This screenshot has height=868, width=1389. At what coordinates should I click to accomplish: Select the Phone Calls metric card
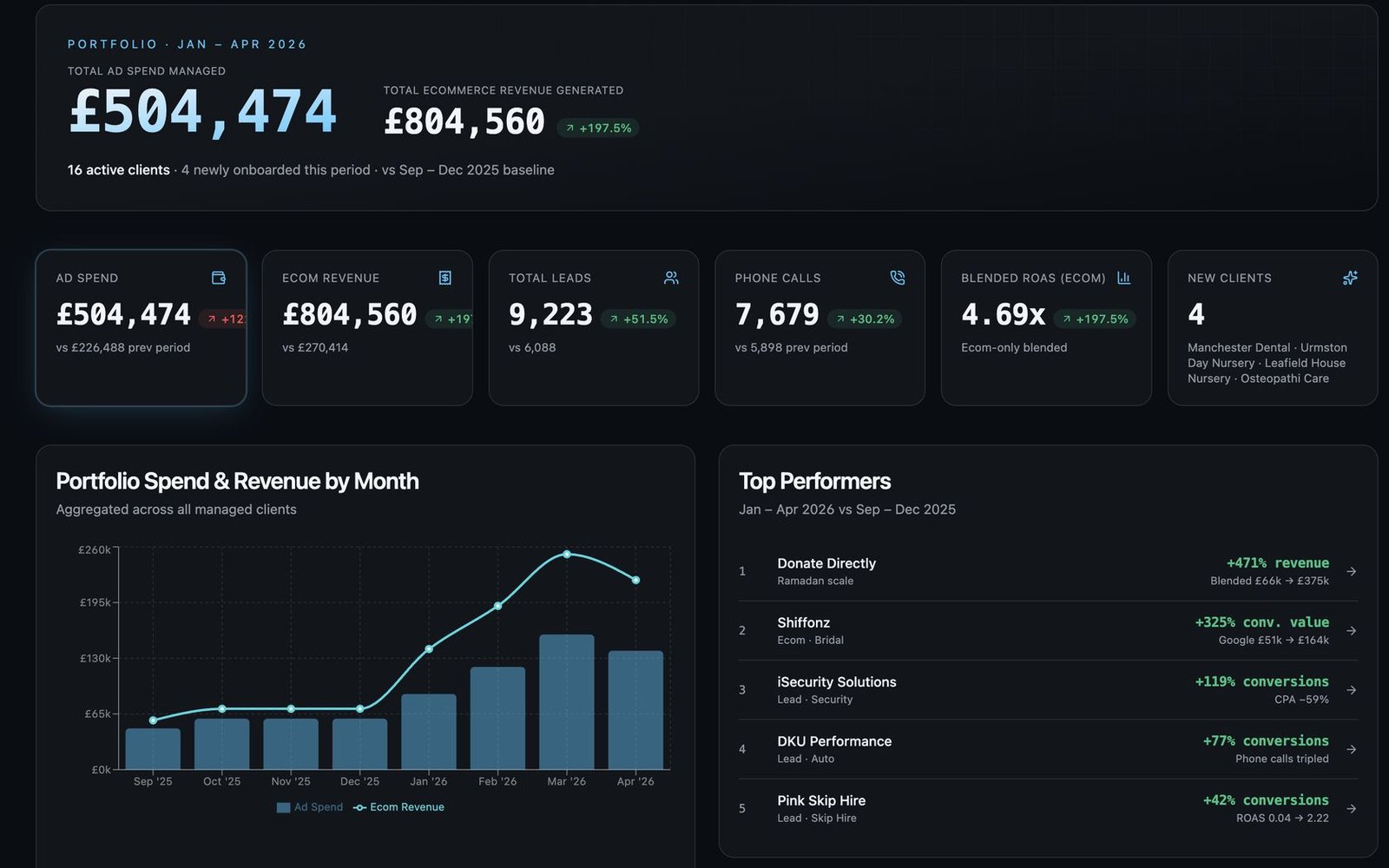point(820,328)
